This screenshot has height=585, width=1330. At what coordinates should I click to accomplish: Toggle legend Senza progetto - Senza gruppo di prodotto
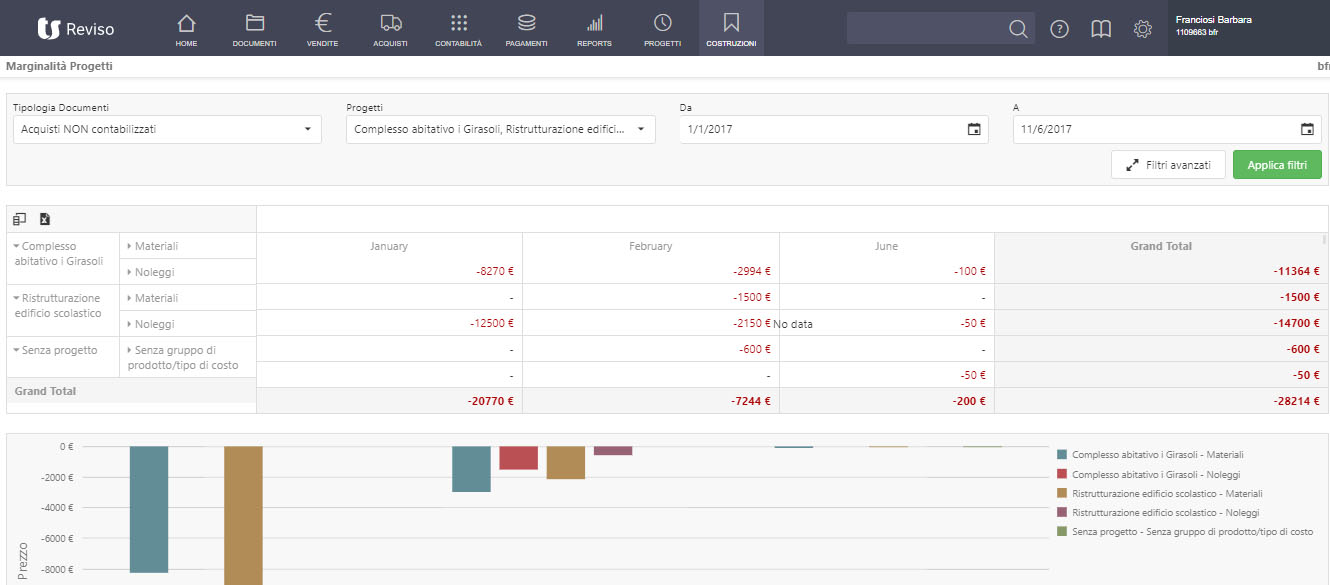tap(1185, 531)
